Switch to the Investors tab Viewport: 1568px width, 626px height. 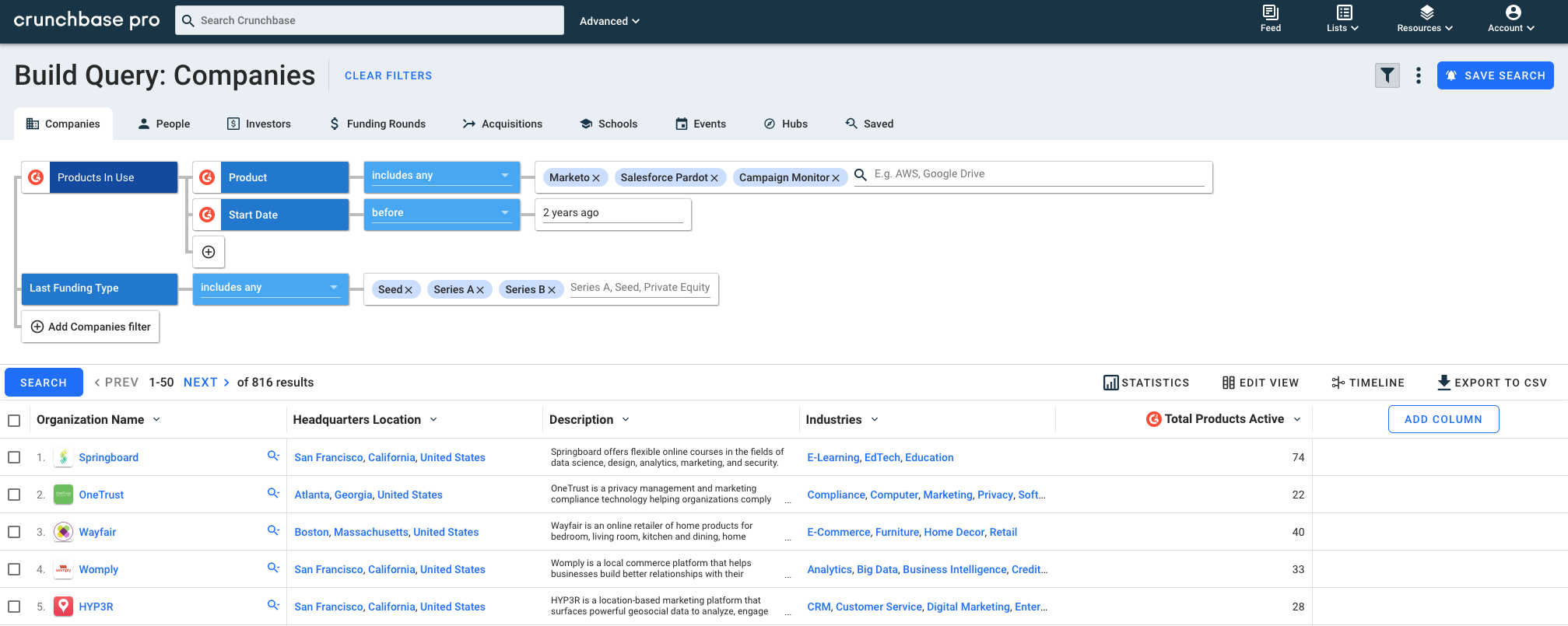259,124
